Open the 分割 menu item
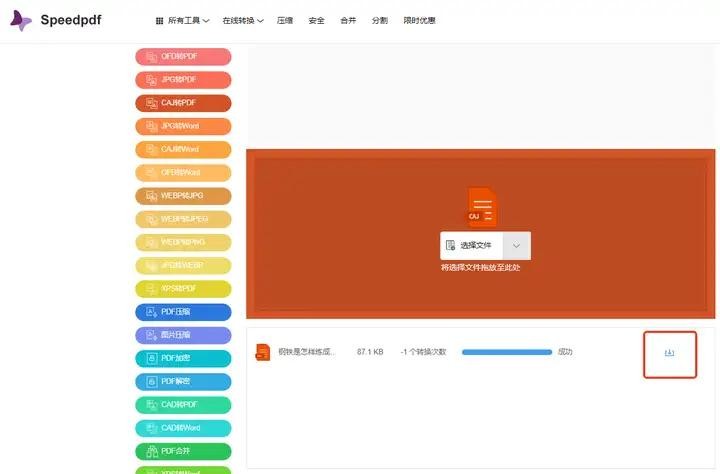This screenshot has width=720, height=474. tap(379, 20)
